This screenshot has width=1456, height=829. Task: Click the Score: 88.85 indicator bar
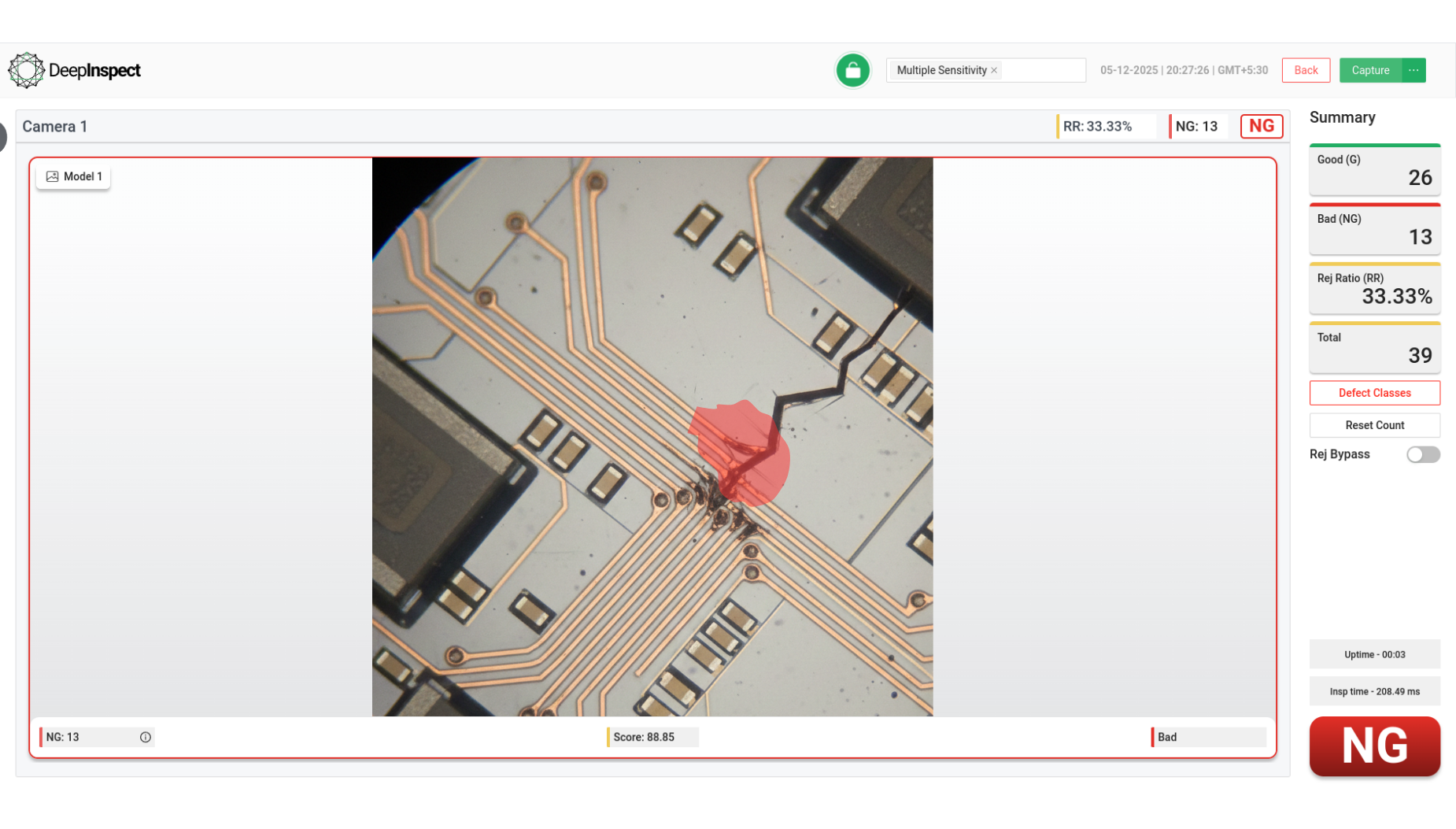click(652, 737)
